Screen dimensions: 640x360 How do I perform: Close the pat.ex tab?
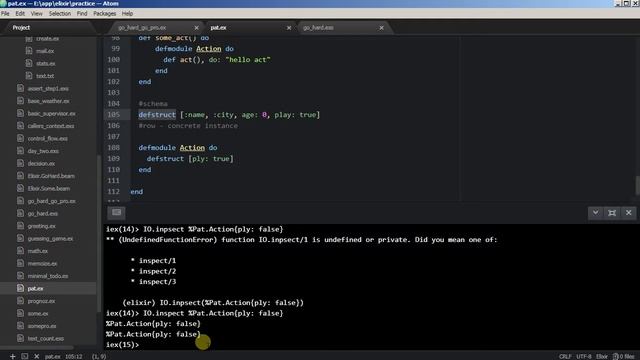pyautogui.click(x=289, y=28)
